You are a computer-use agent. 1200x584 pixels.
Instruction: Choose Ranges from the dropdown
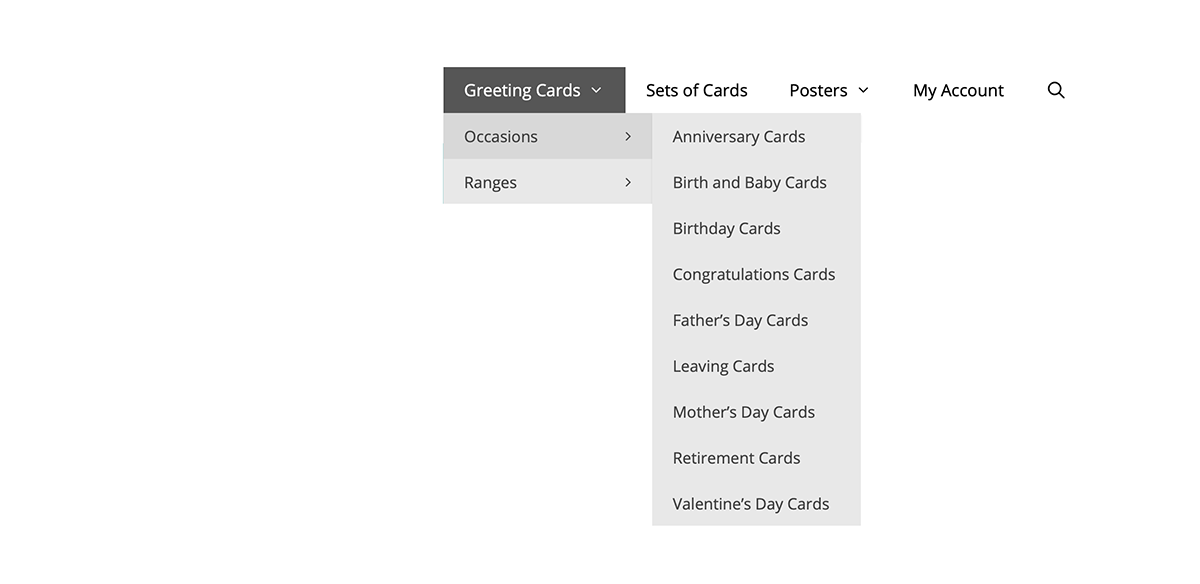(490, 182)
